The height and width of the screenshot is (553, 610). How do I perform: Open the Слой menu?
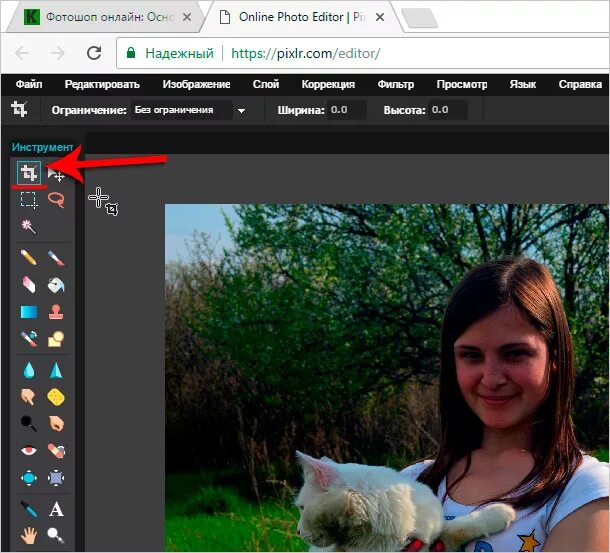tap(266, 84)
